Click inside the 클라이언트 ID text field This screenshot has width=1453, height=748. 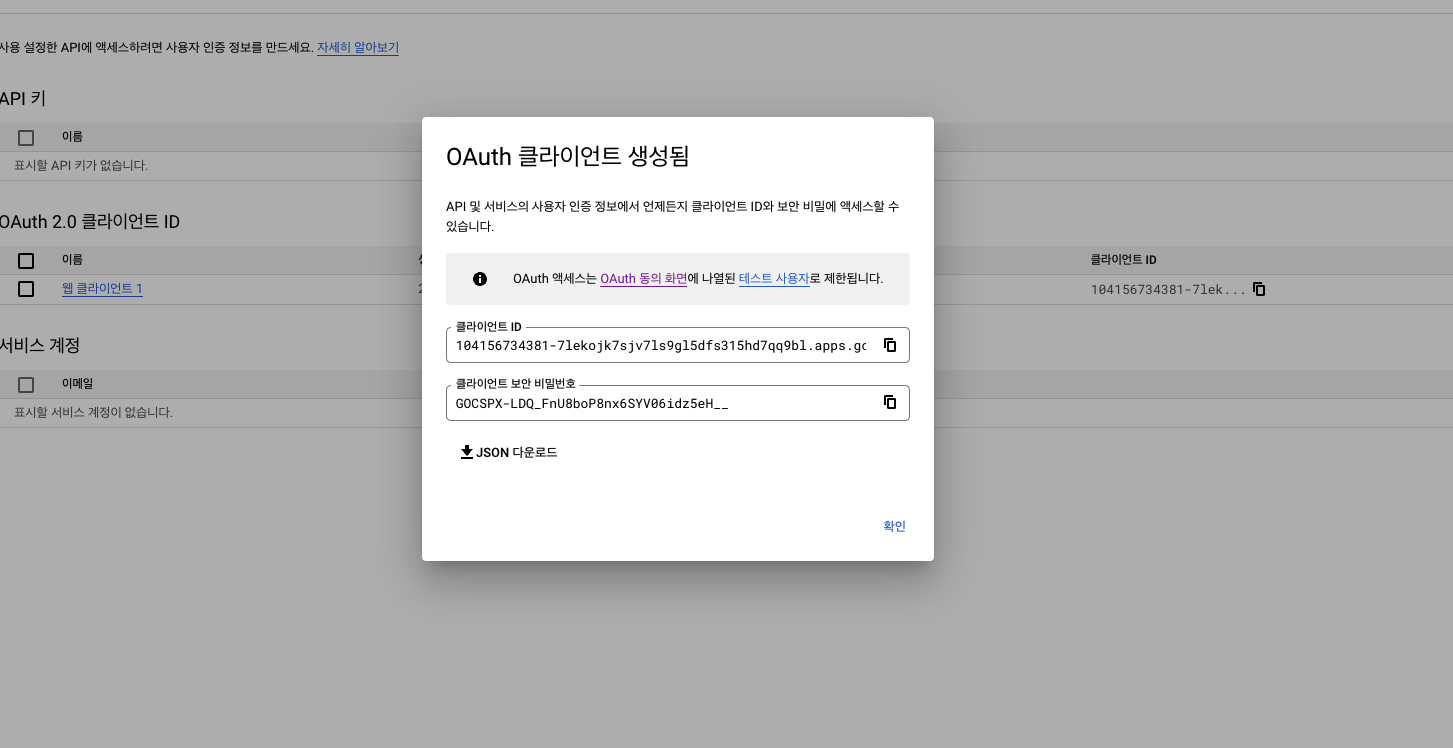[x=660, y=346]
